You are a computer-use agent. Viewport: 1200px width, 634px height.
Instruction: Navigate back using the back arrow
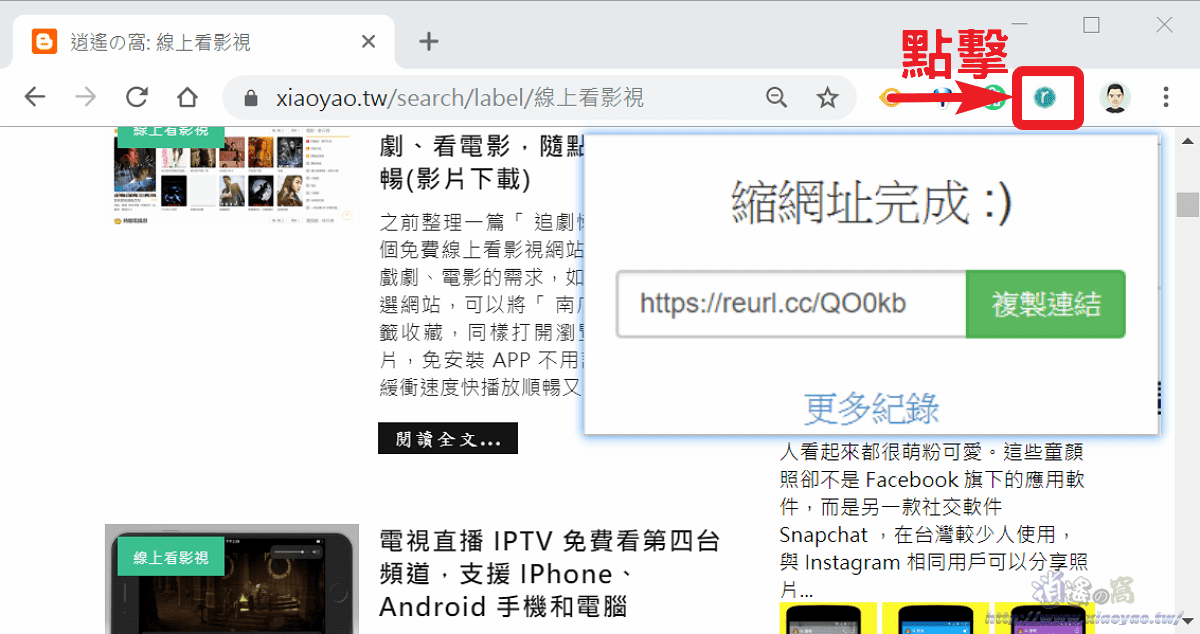(x=35, y=96)
